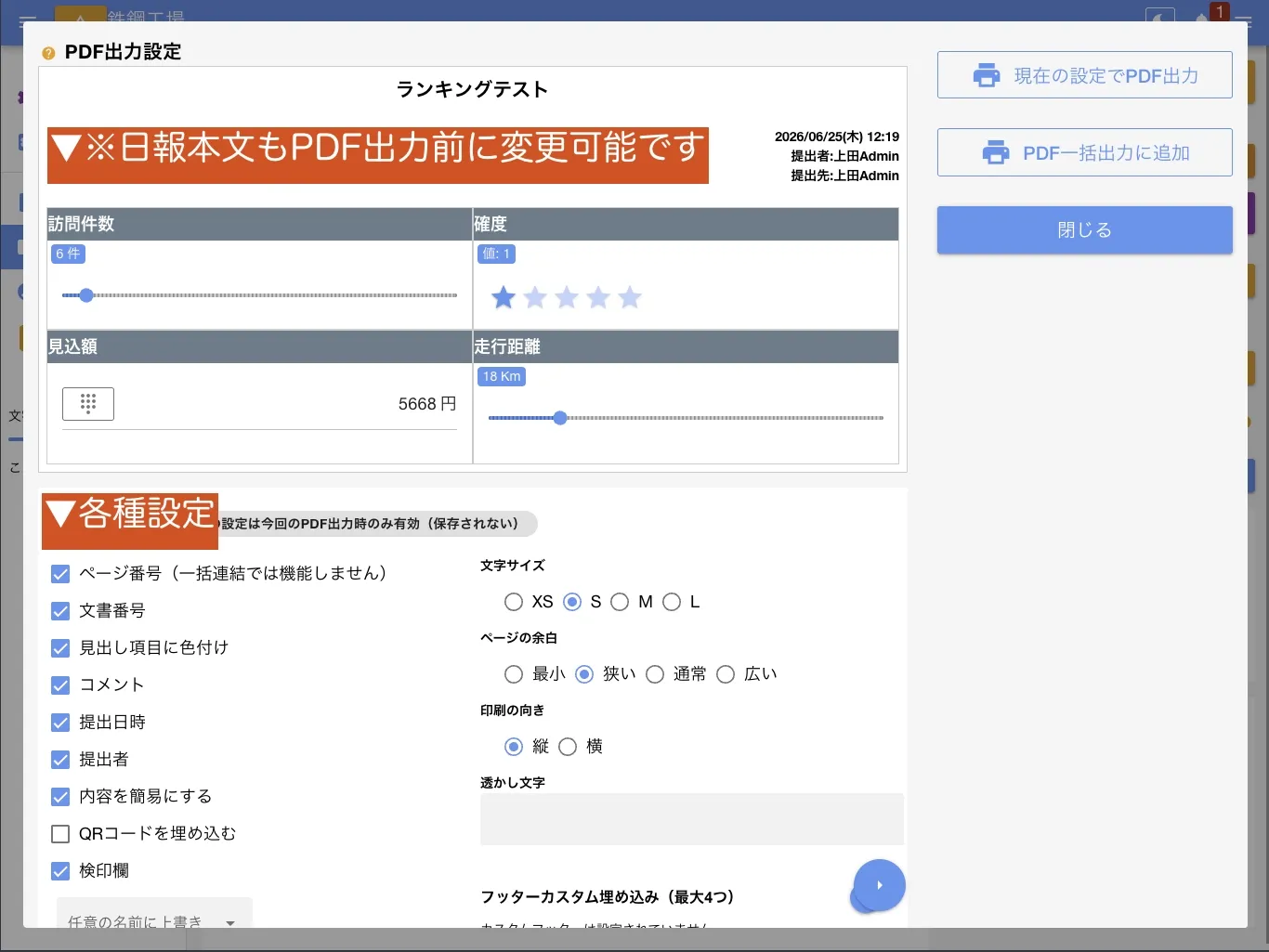
Task: Toggle the 提出日時 checkbox
Action: tap(60, 723)
